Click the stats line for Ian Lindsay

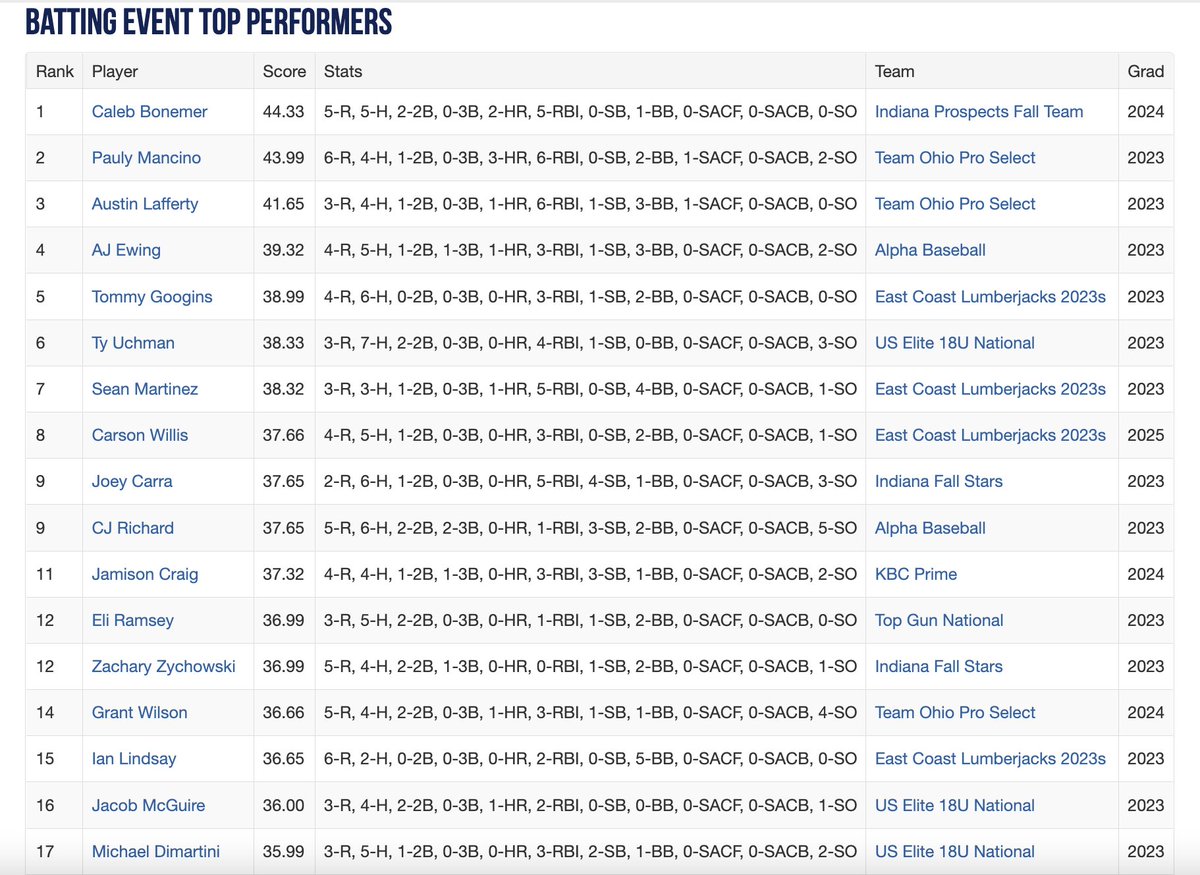(591, 759)
